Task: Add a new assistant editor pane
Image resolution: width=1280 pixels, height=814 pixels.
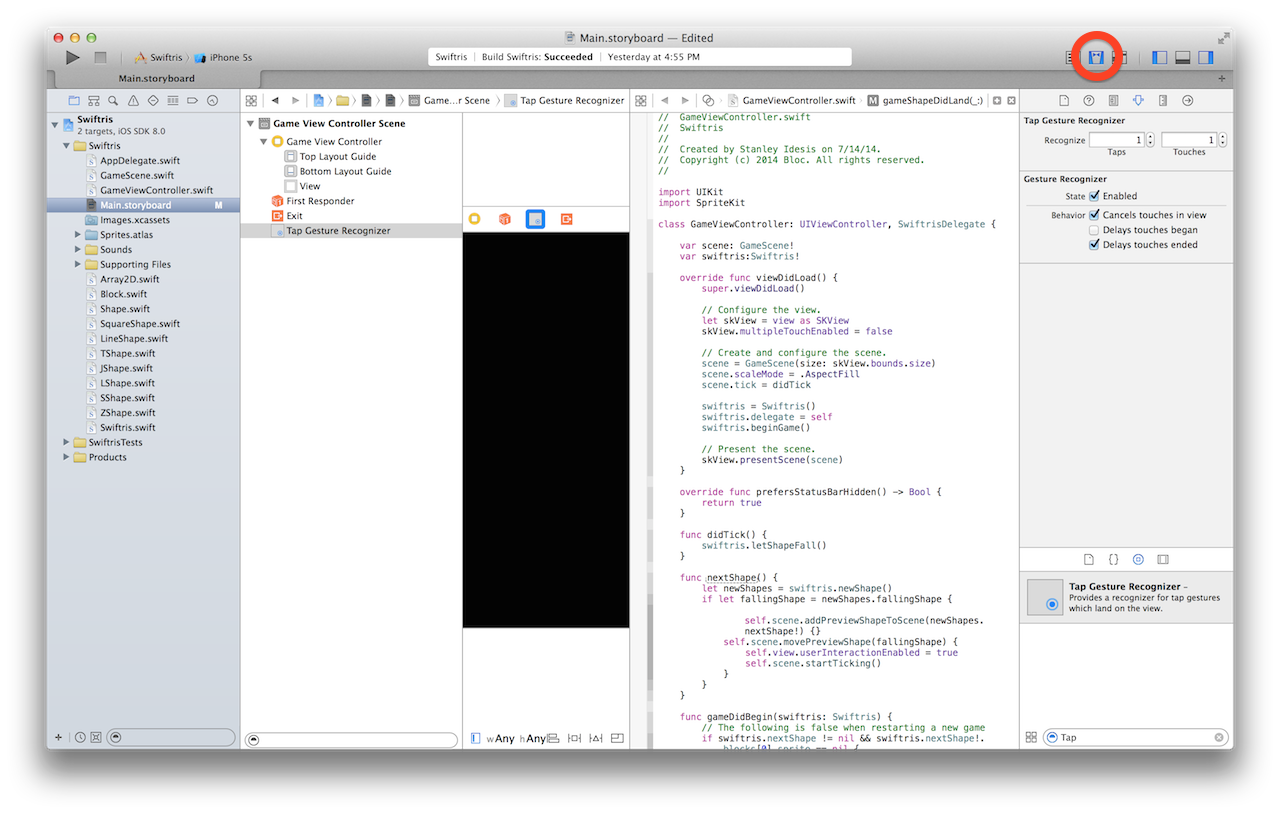Action: point(996,101)
